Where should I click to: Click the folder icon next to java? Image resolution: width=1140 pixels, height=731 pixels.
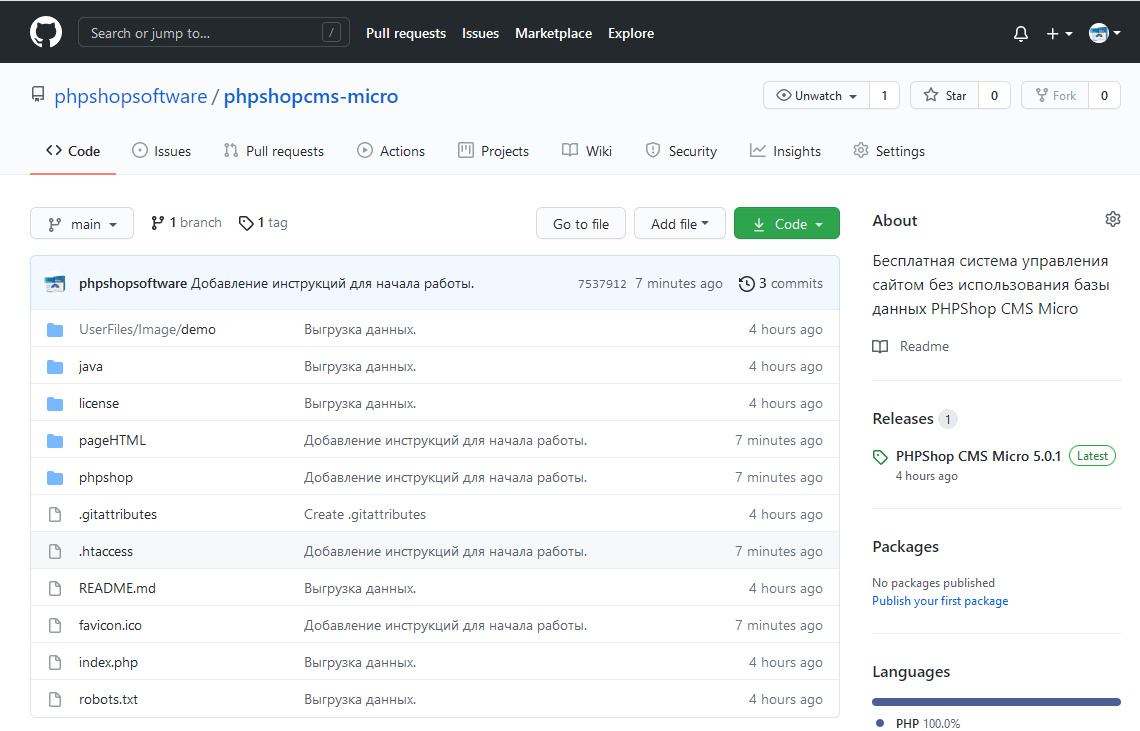pos(55,367)
